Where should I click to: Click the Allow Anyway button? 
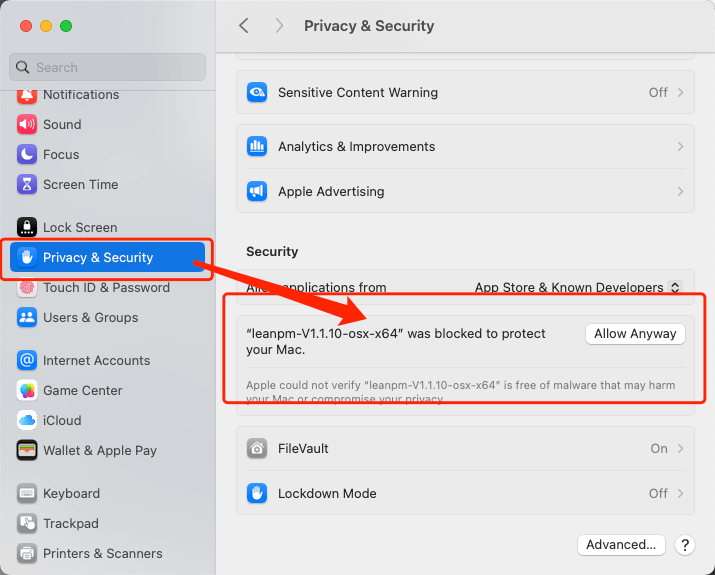click(x=635, y=334)
